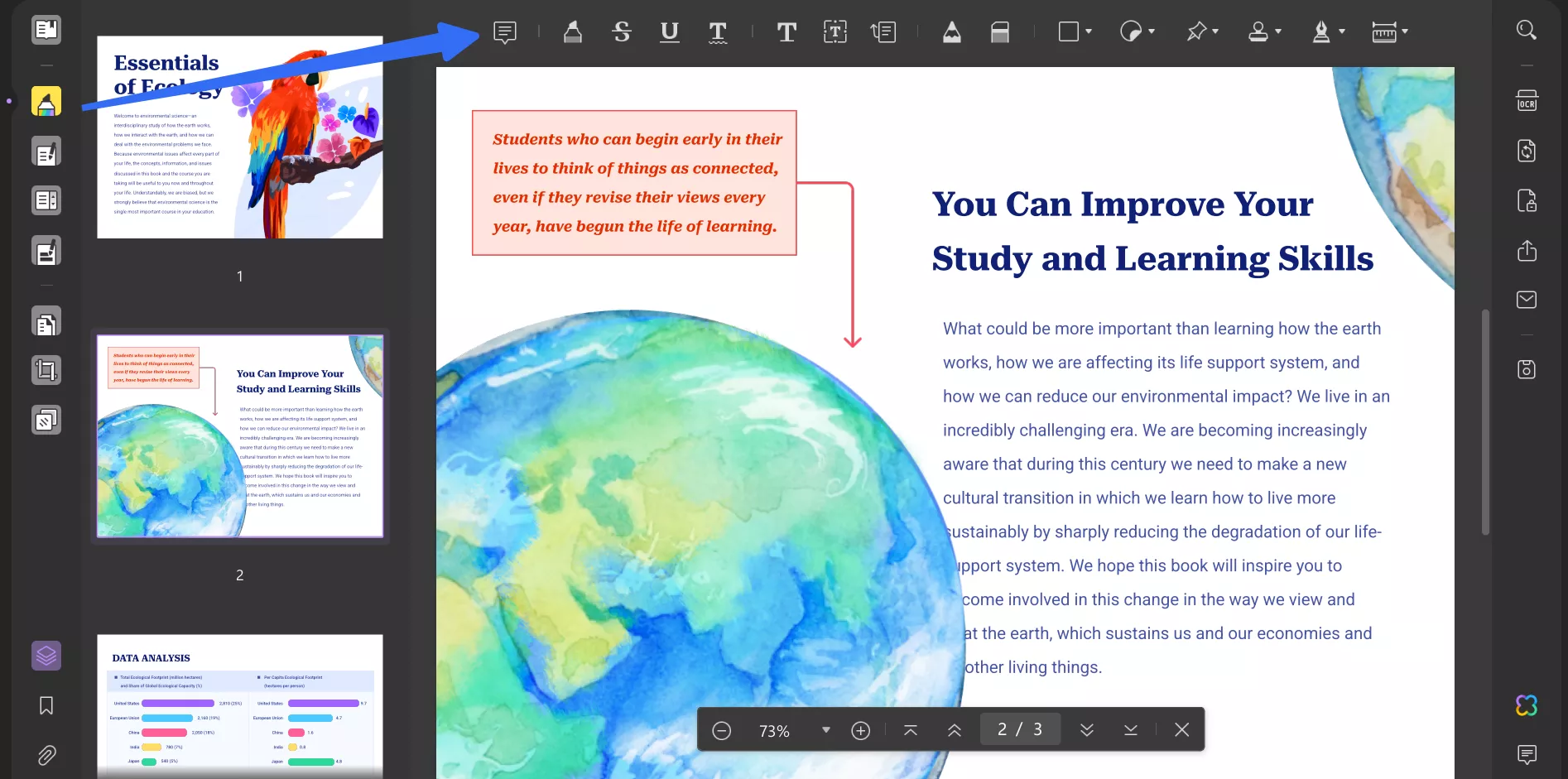
Task: Open the Layers panel icon
Action: 46,656
